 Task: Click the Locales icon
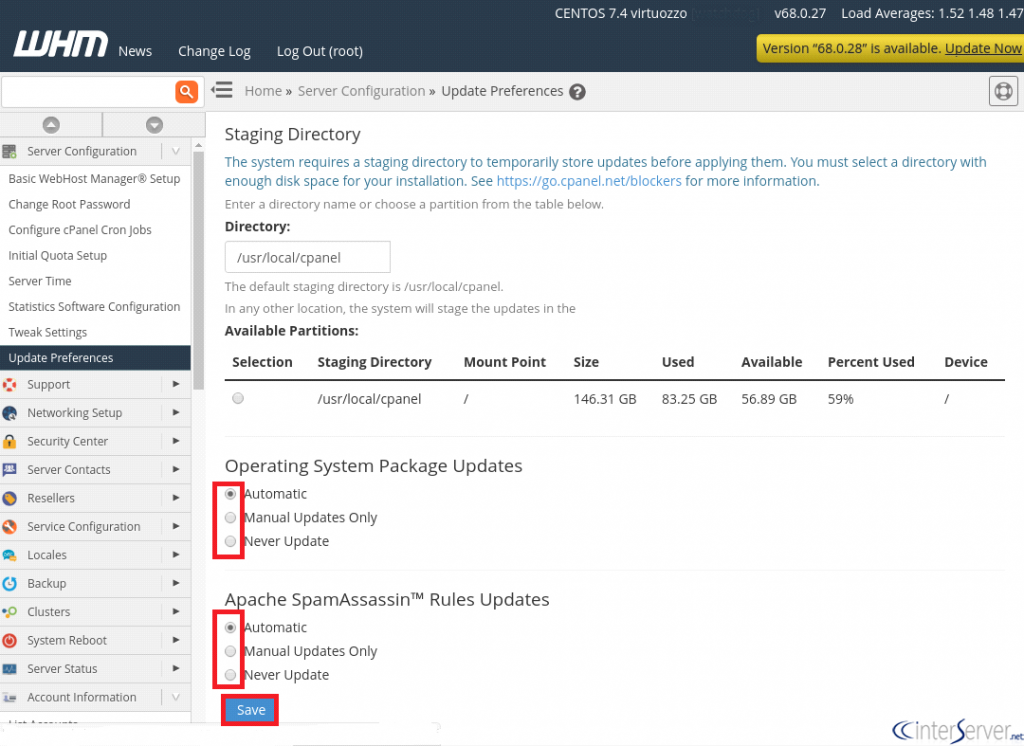point(10,555)
